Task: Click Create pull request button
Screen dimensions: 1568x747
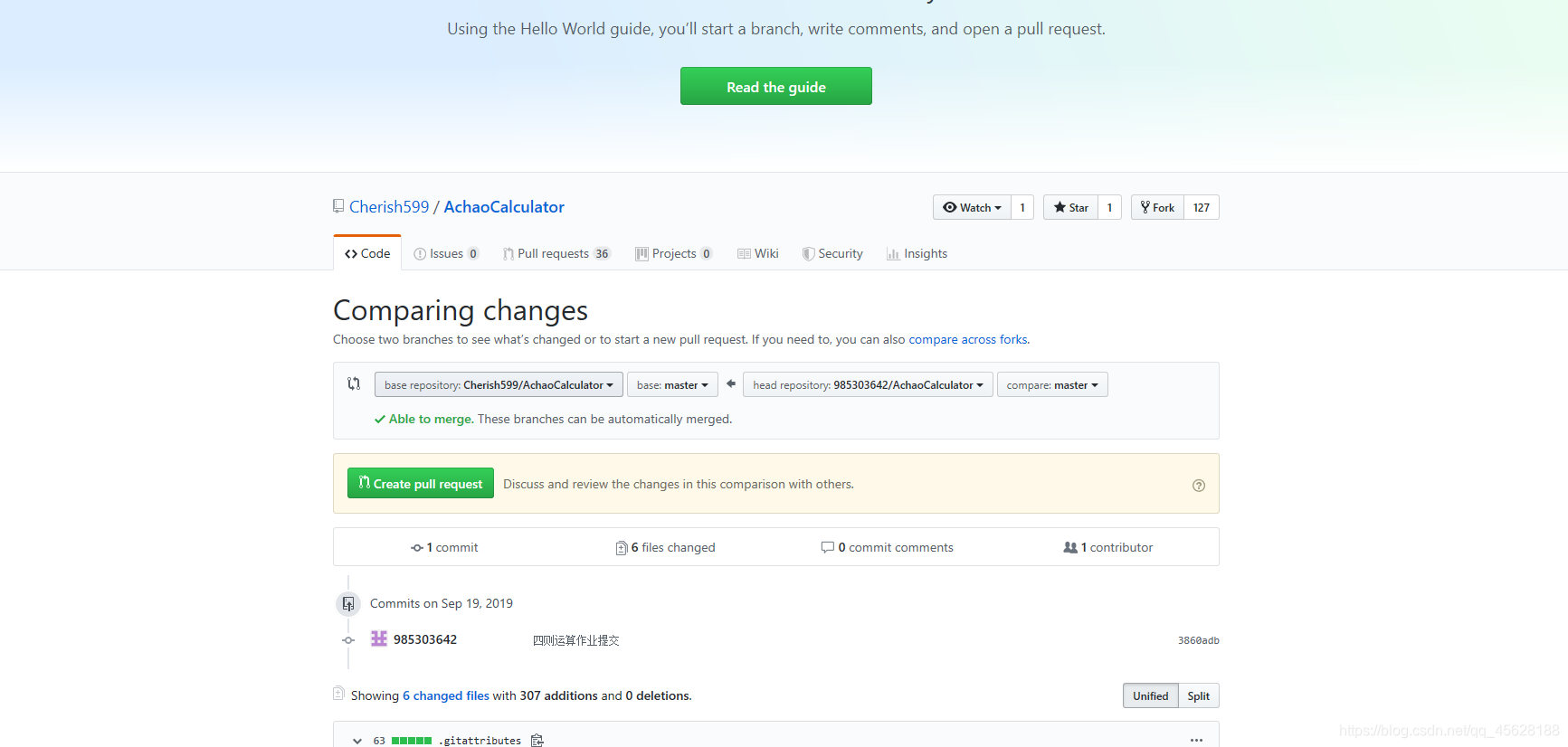Action: coord(421,483)
